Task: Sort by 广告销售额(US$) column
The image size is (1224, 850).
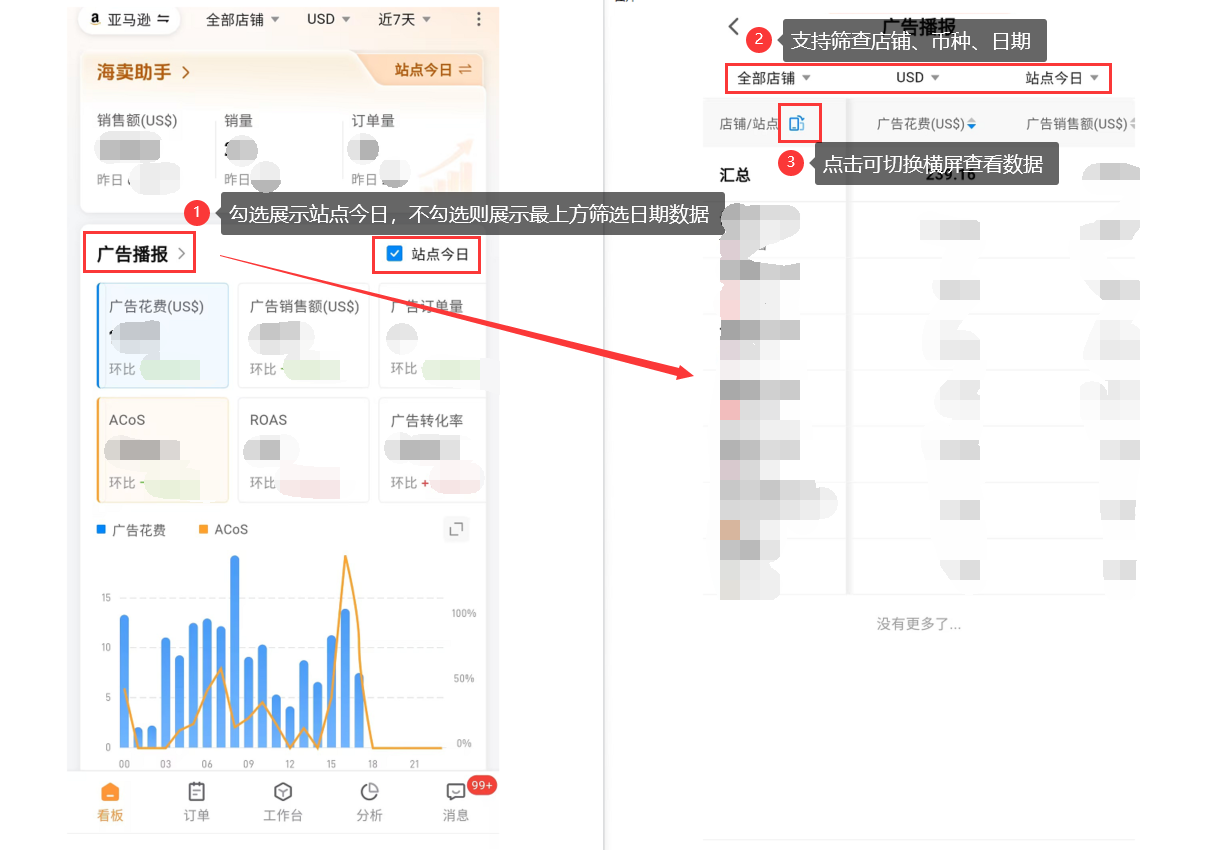Action: (1080, 124)
